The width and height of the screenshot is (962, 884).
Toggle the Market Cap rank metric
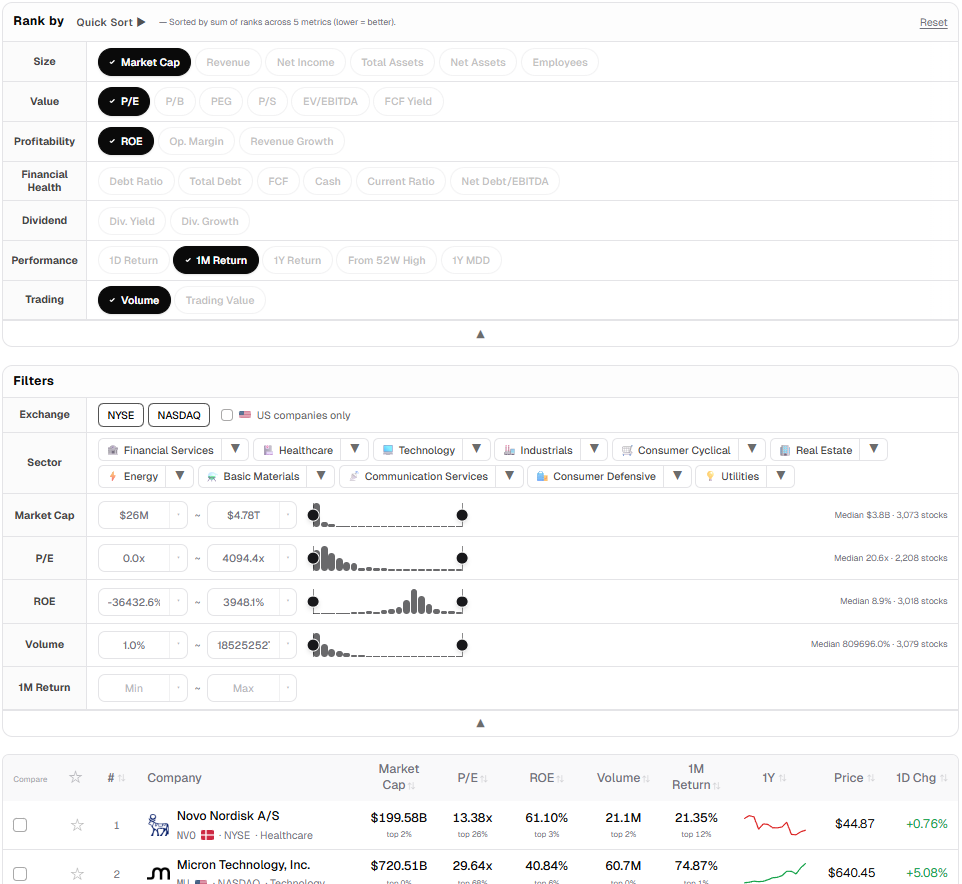click(x=144, y=62)
